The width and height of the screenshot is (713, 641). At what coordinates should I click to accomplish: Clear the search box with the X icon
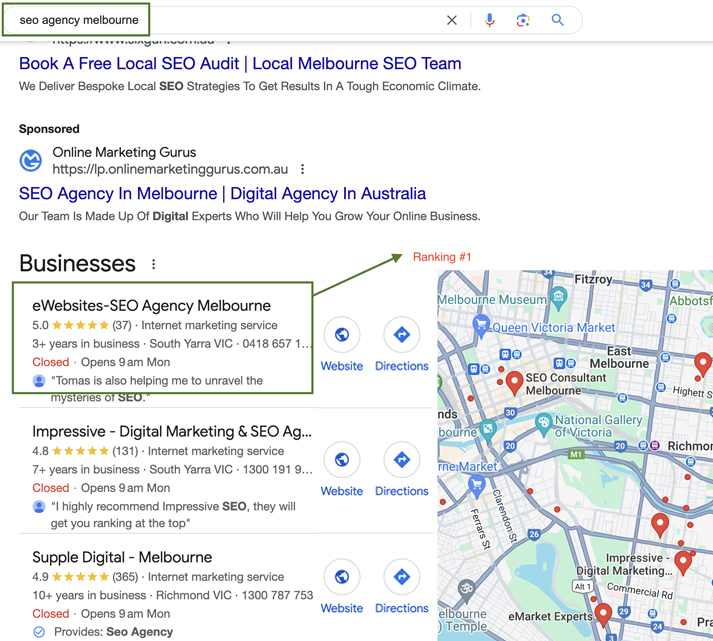pyautogui.click(x=452, y=20)
